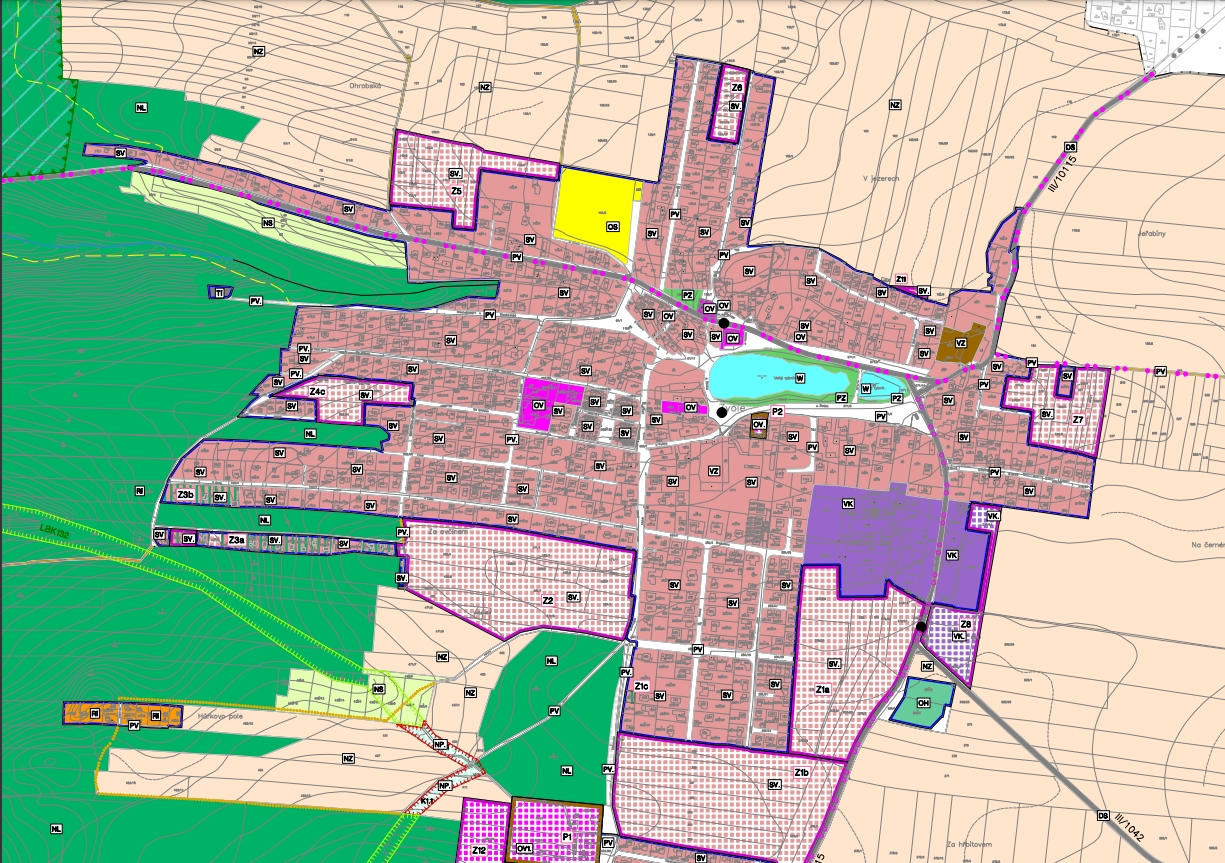
Task: Click the Z1b zone label
Action: 800,773
